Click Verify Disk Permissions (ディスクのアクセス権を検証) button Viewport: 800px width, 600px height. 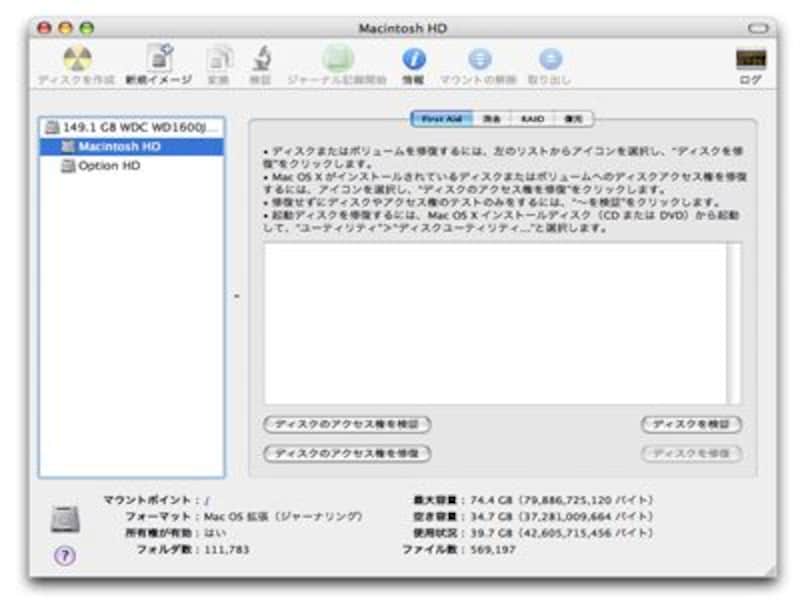click(x=347, y=424)
